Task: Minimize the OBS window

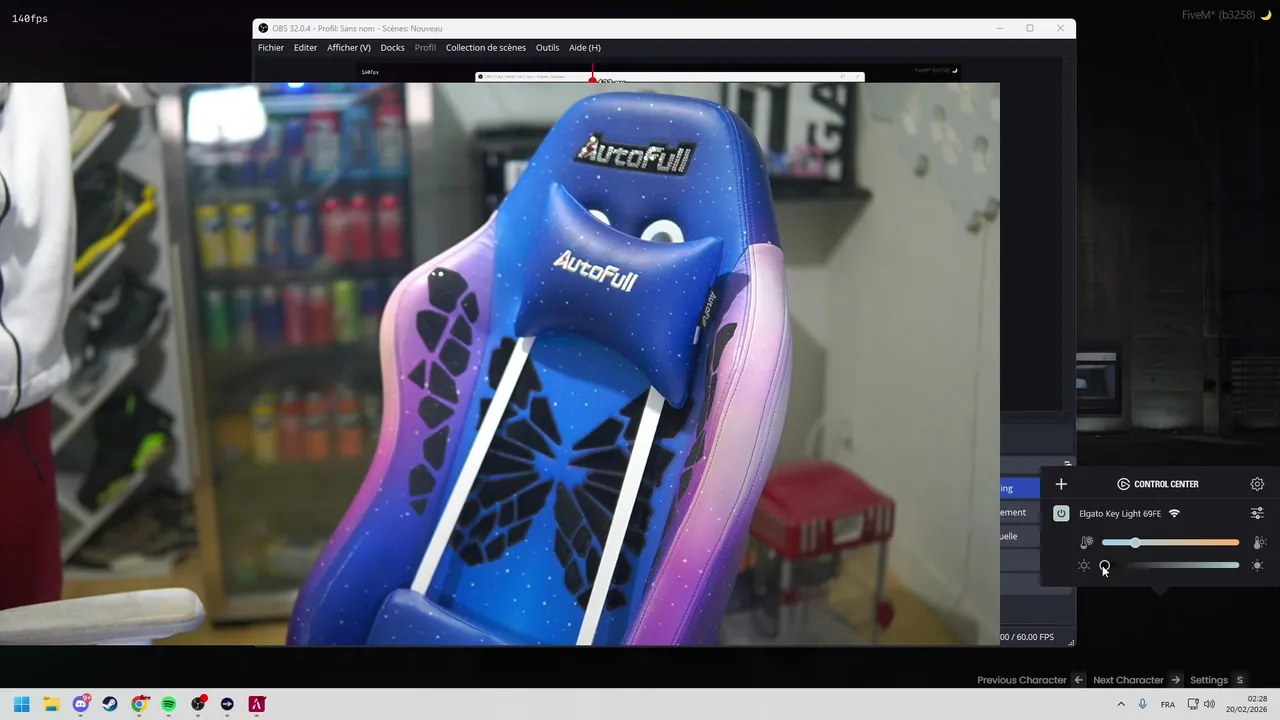Action: tap(998, 28)
